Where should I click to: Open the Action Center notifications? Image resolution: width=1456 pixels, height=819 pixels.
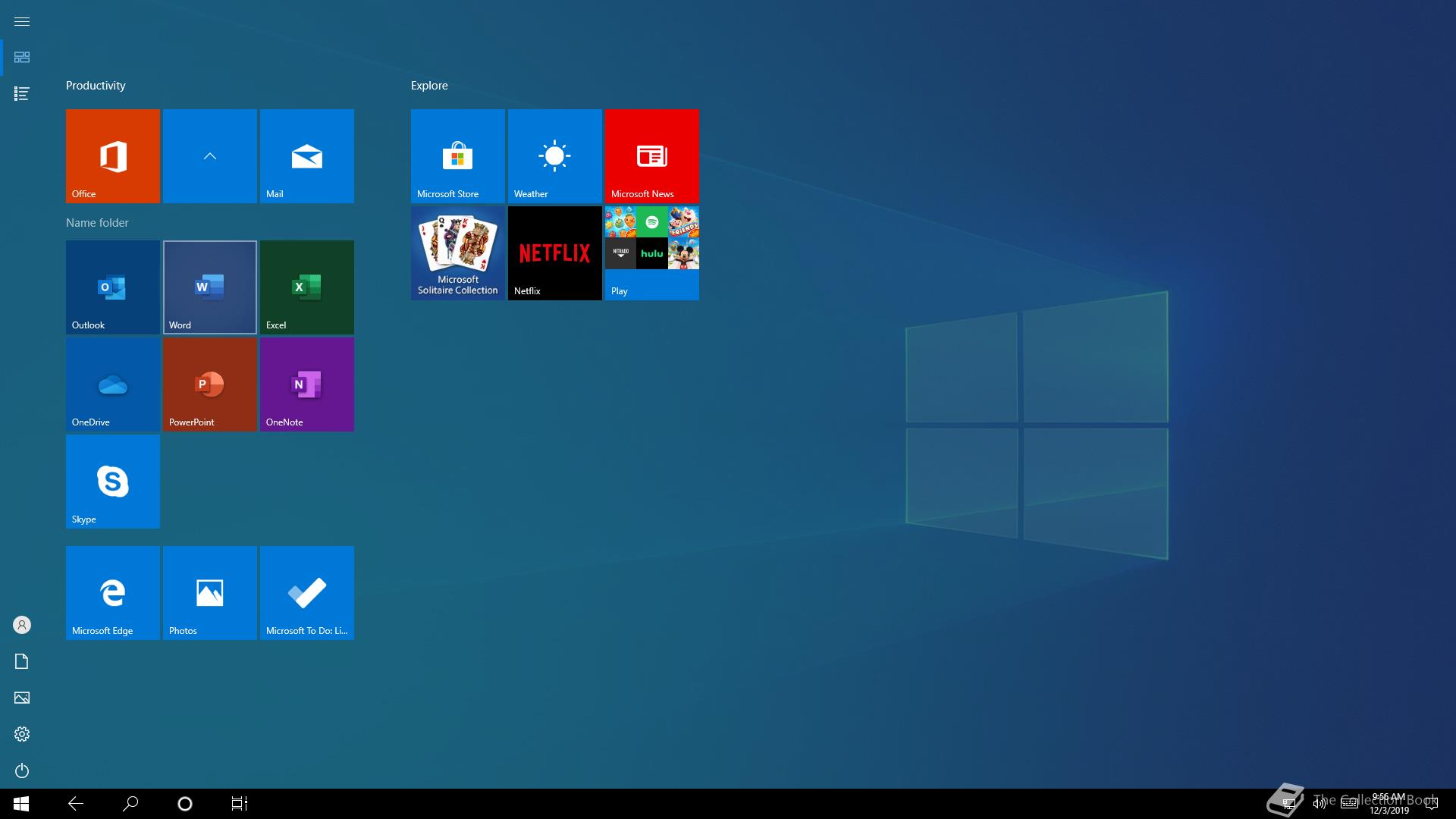point(1432,804)
